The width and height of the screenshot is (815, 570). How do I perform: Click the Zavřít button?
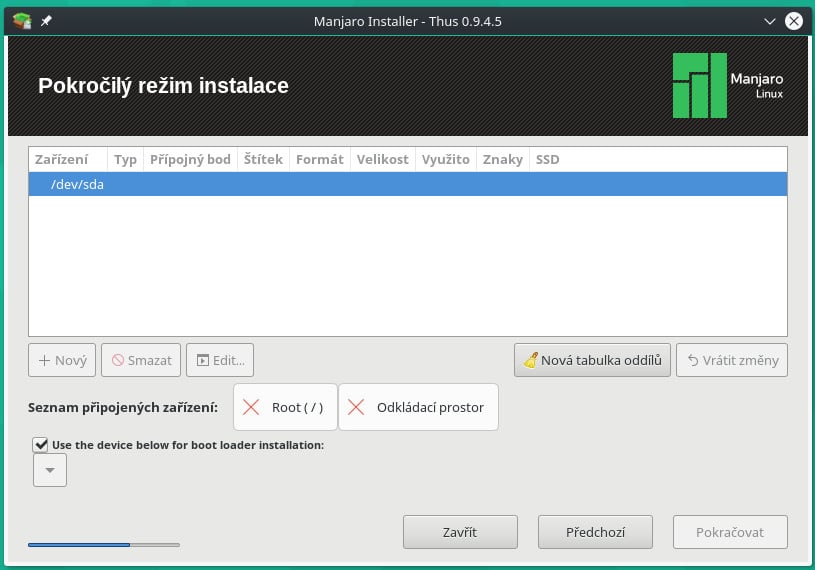coord(460,532)
